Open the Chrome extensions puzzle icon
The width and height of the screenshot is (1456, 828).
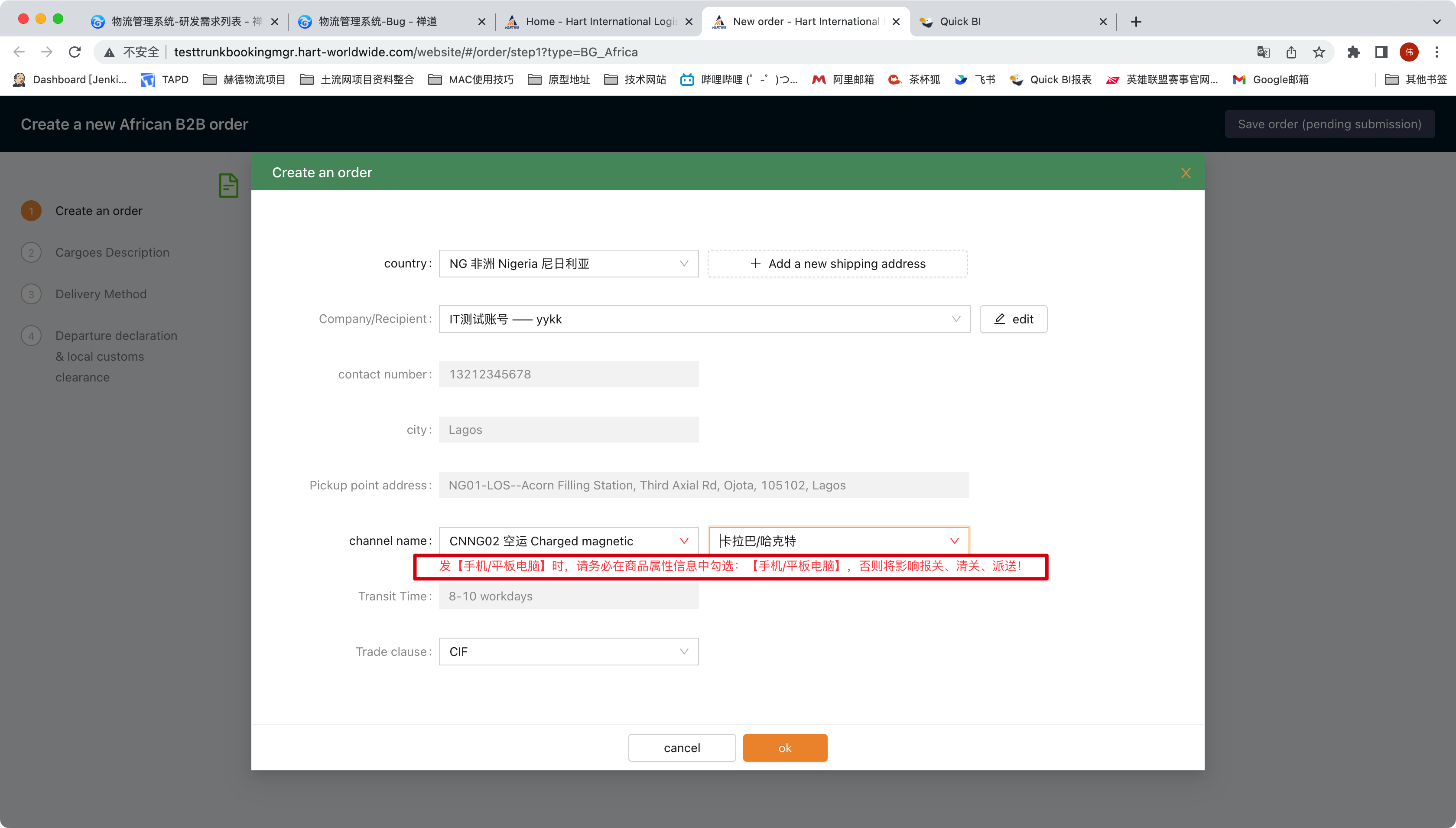point(1354,52)
